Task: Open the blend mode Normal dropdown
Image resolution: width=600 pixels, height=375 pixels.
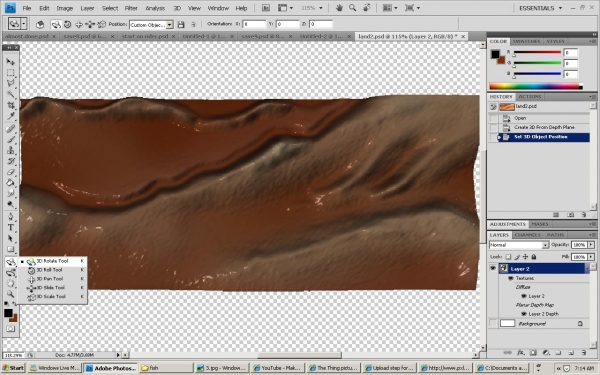Action: (545, 245)
